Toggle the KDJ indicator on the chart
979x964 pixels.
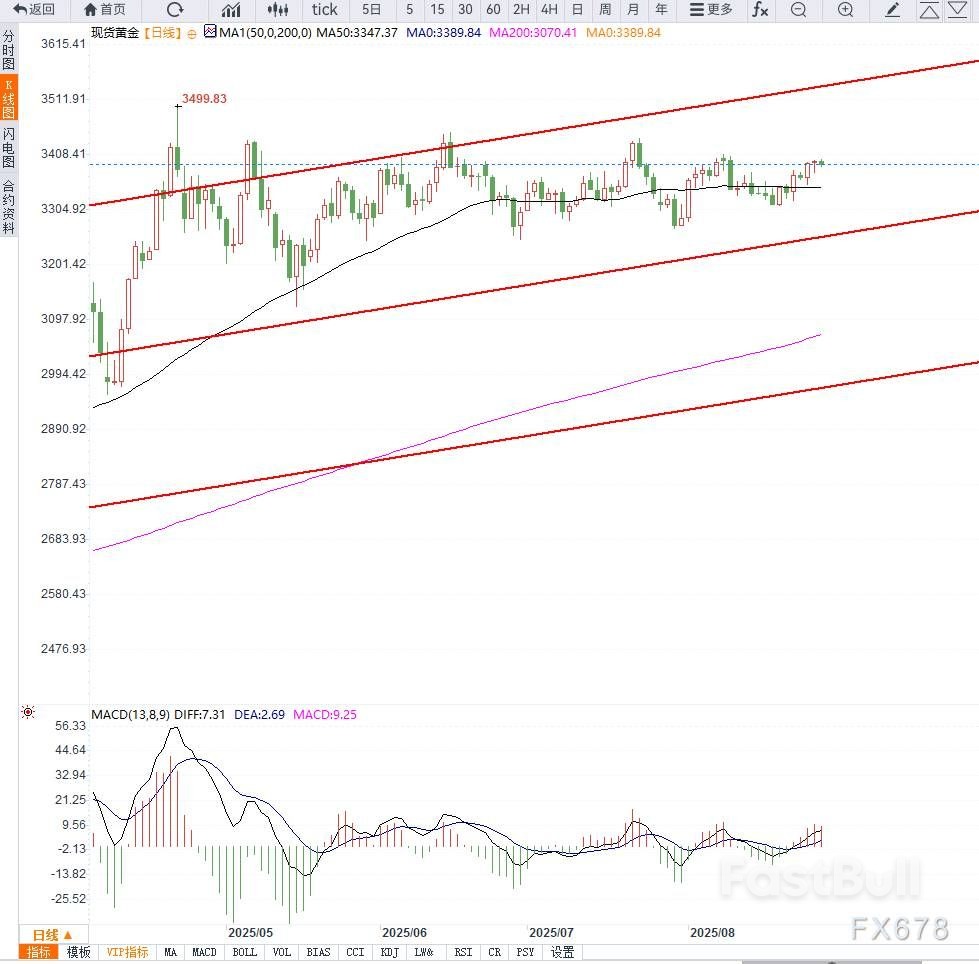pyautogui.click(x=391, y=952)
